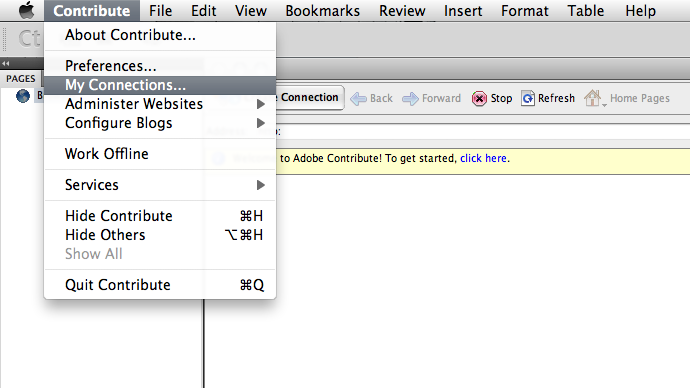Click the Connection button
The width and height of the screenshot is (690, 388).
[310, 98]
